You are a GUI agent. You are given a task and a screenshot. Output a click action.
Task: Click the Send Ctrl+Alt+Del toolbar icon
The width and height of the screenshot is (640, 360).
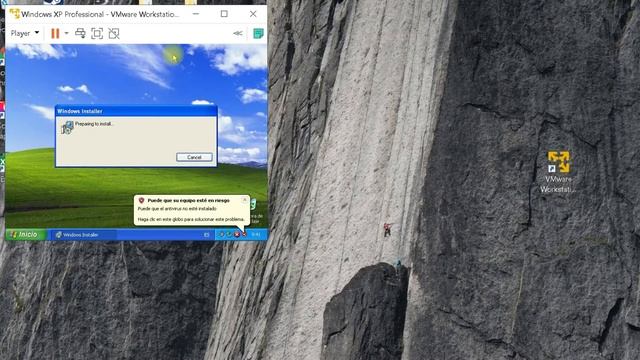click(80, 33)
